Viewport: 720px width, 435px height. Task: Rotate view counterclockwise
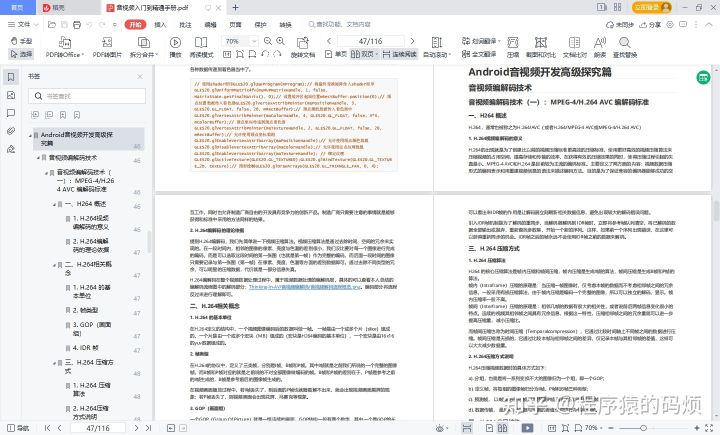265,54
